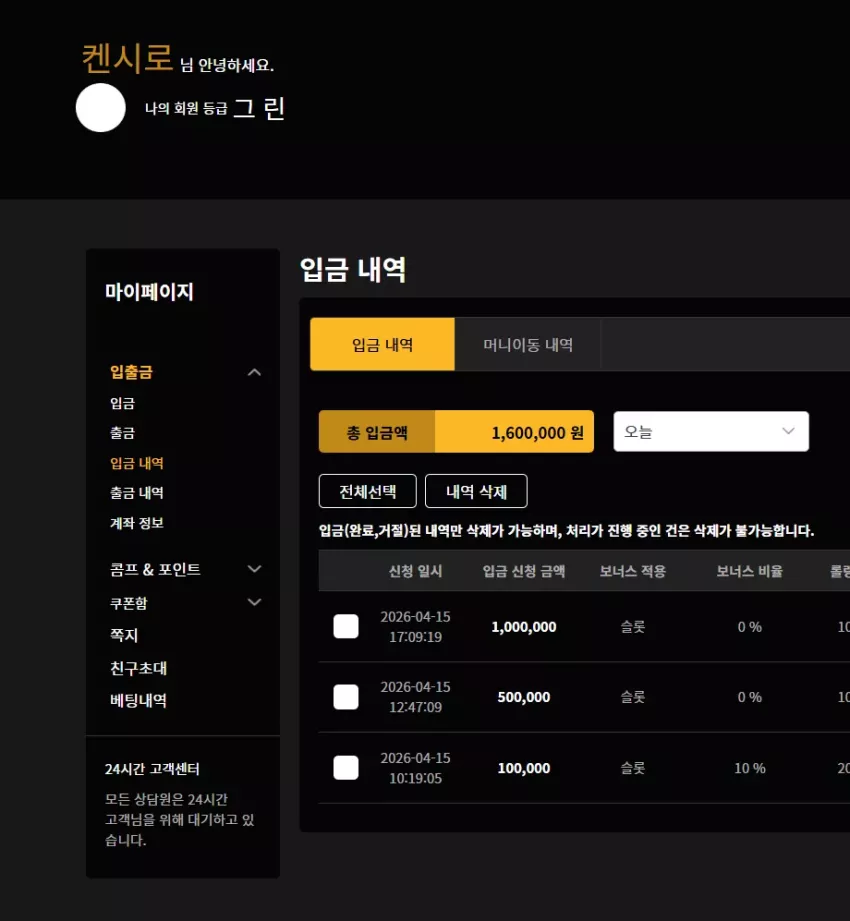Select 입금 내역 in the sidebar

(137, 463)
